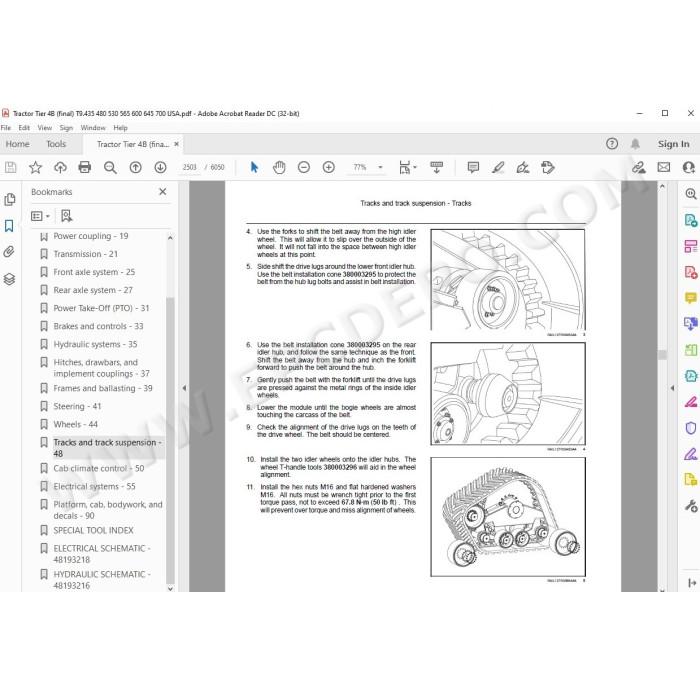Open SPECIAL TOOL INDEX bookmark
The width and height of the screenshot is (700, 700).
point(93,530)
